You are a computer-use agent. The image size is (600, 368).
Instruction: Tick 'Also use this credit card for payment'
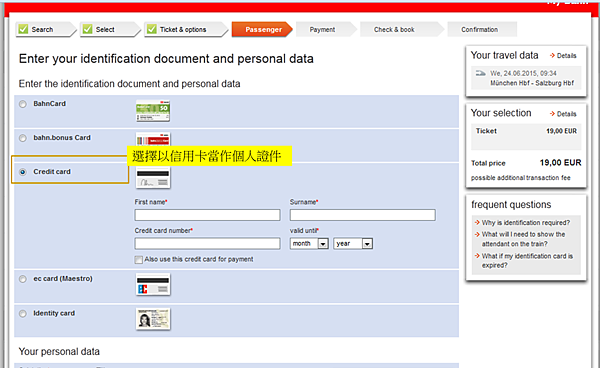139,260
